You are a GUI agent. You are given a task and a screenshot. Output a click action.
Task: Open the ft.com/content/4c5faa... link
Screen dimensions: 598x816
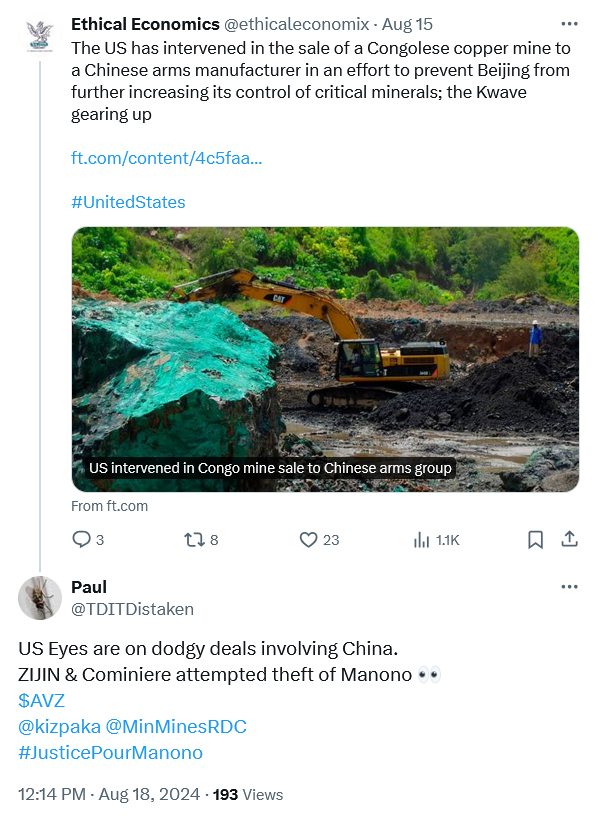click(x=167, y=158)
